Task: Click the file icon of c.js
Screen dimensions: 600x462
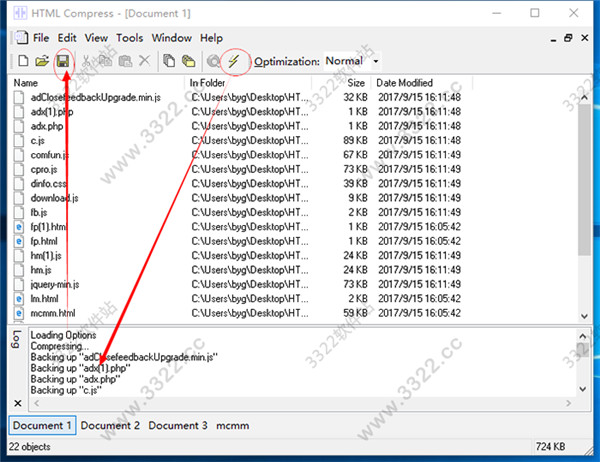Action: pos(19,140)
